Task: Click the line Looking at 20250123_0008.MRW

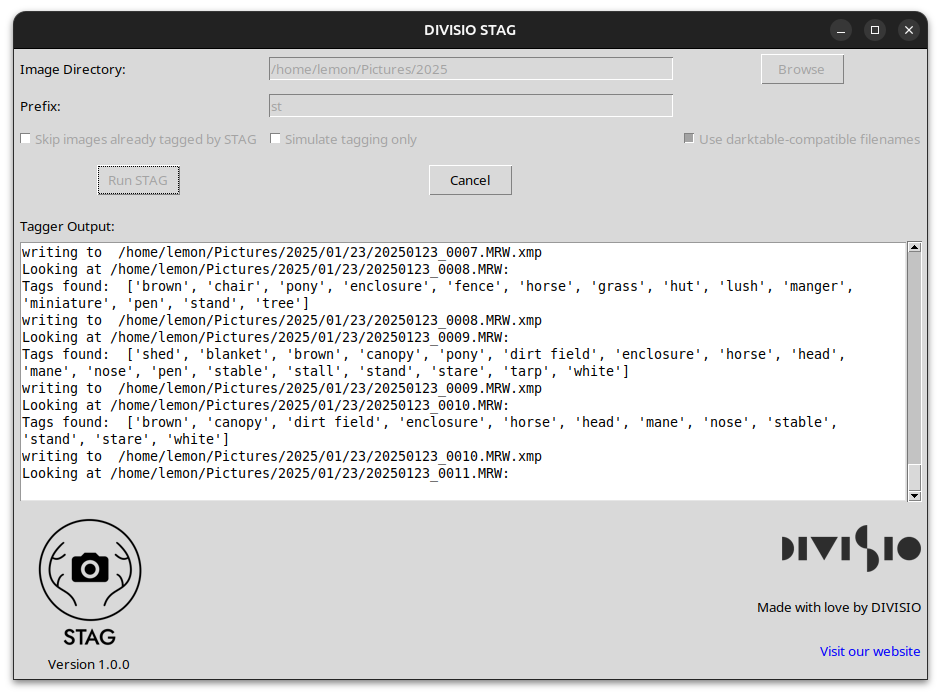Action: pyautogui.click(x=265, y=269)
